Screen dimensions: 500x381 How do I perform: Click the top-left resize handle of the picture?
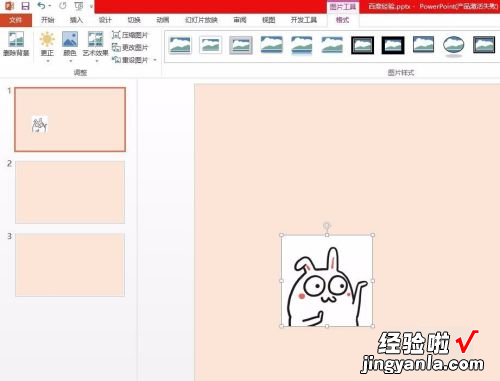click(x=281, y=235)
